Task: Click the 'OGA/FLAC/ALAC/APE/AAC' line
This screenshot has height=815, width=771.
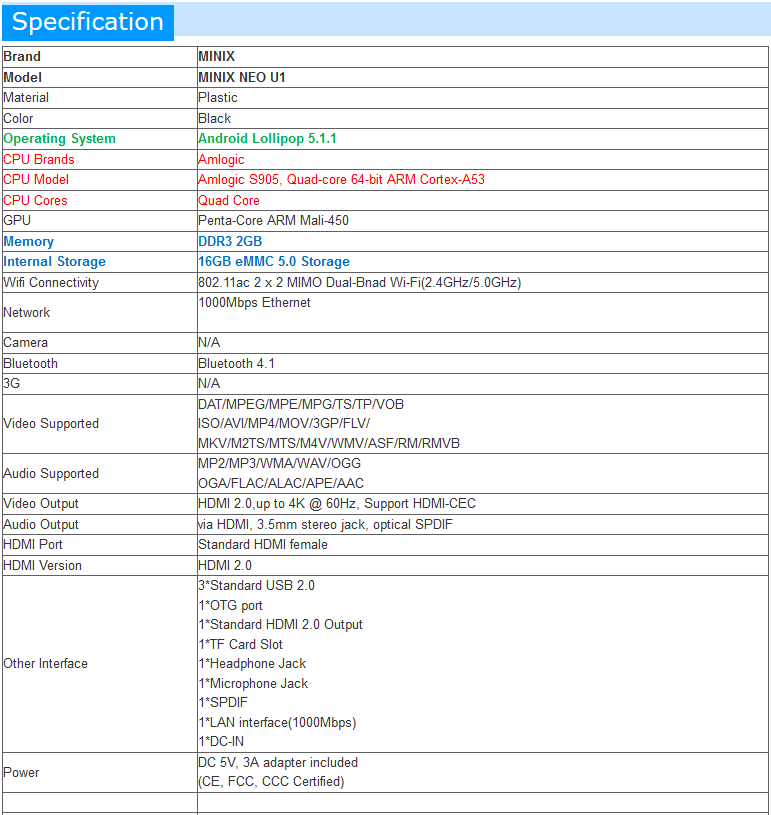Action: click(281, 484)
